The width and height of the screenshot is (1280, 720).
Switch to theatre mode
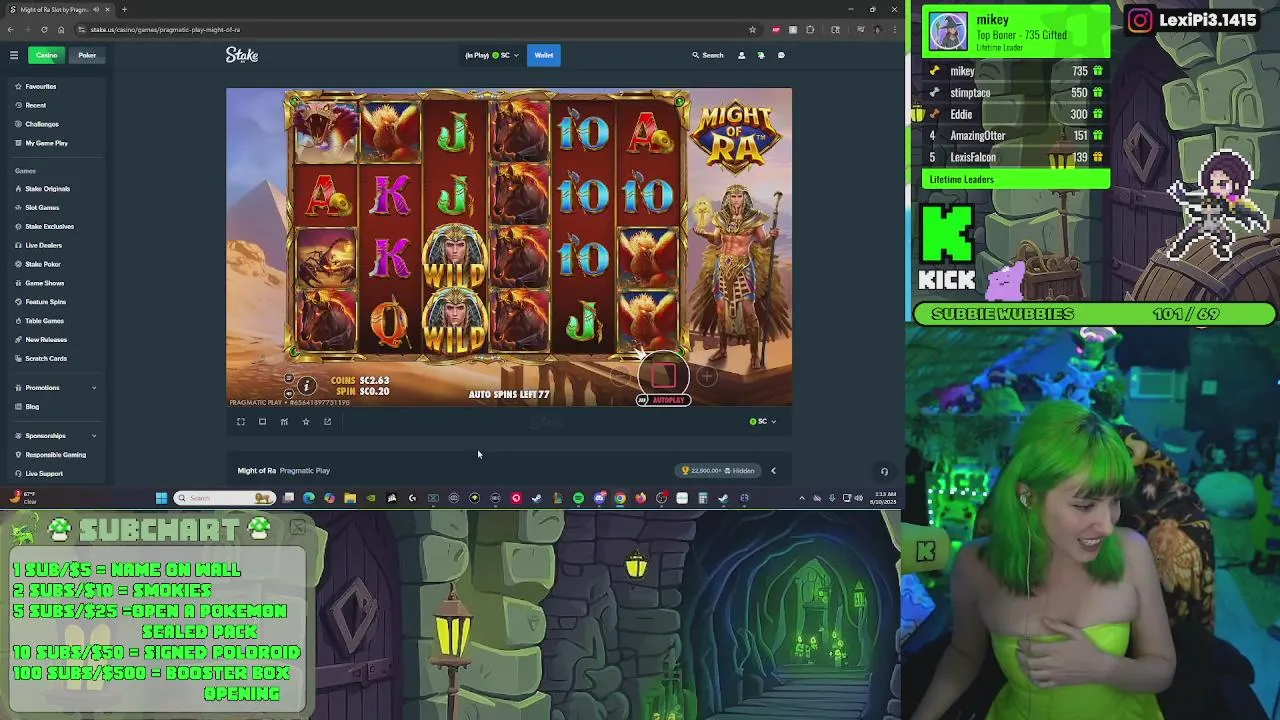point(262,421)
